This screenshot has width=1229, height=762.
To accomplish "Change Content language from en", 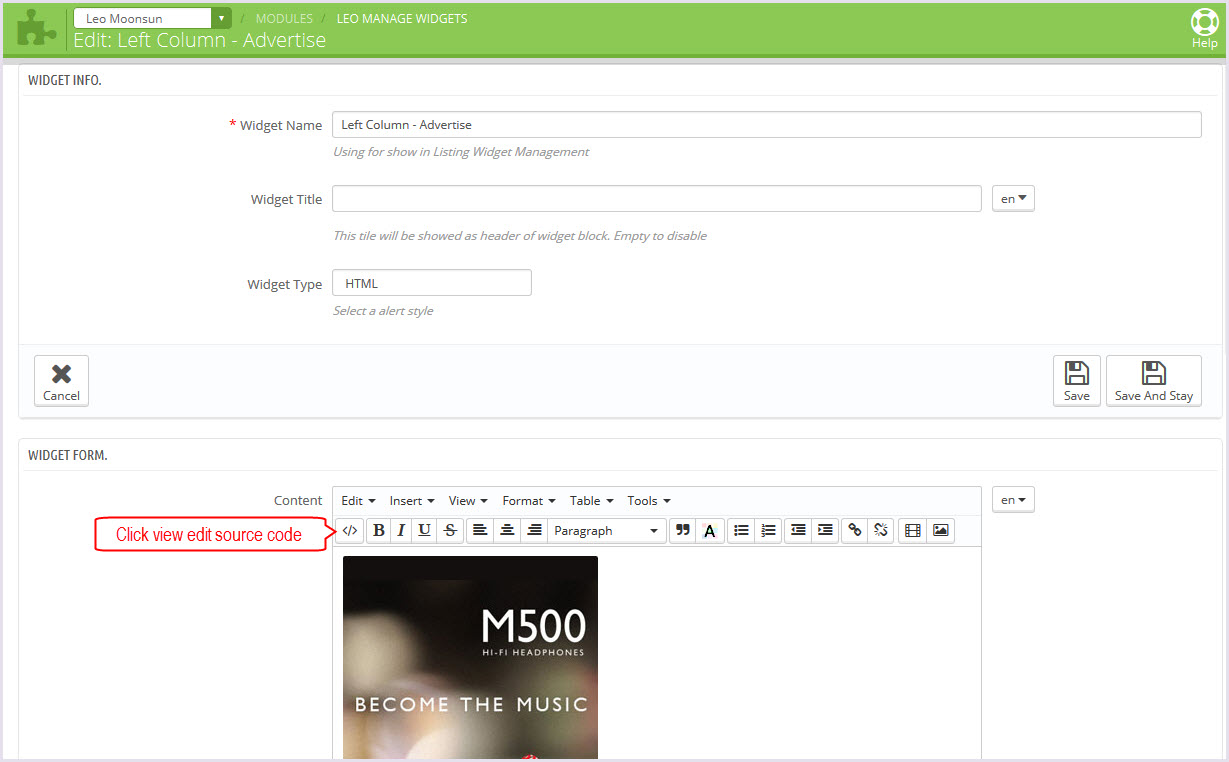I will tap(1013, 500).
